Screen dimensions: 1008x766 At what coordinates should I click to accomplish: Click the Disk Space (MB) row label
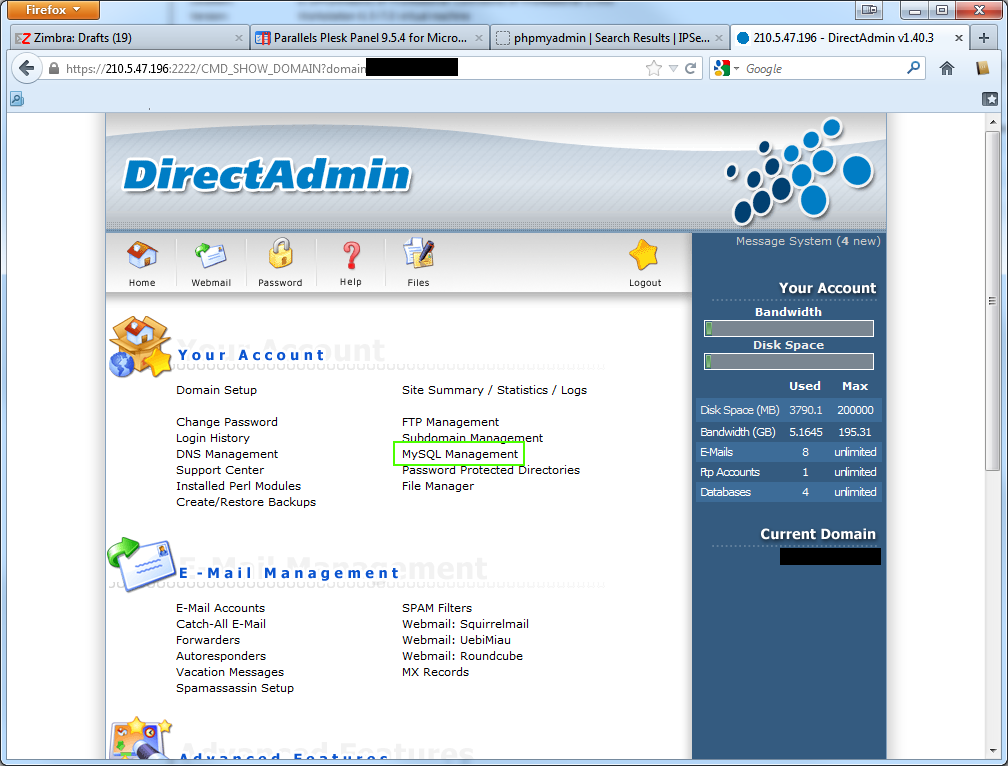tap(739, 410)
